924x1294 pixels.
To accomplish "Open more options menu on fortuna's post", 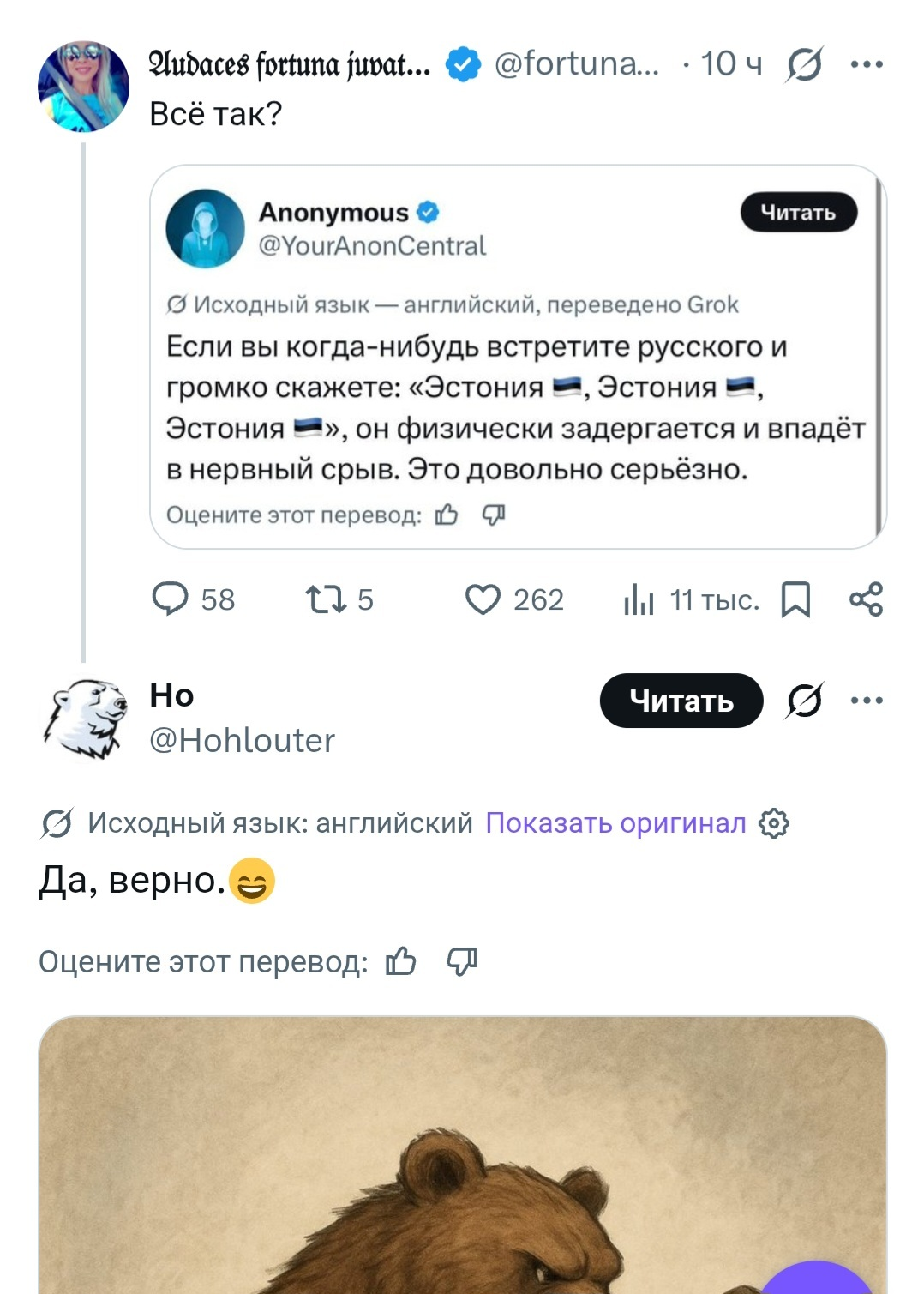I will [x=867, y=64].
